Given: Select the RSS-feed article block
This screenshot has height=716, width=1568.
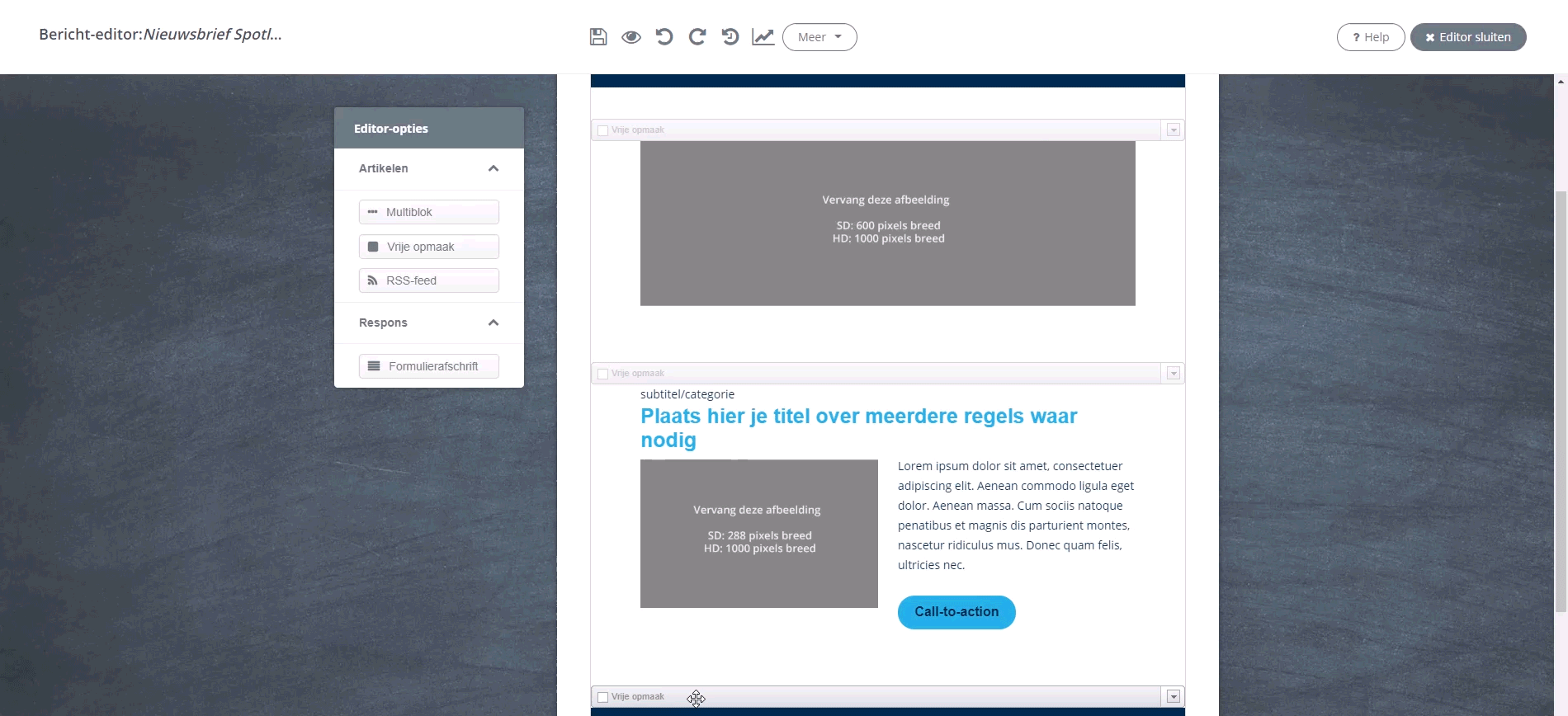Looking at the screenshot, I should [x=429, y=280].
